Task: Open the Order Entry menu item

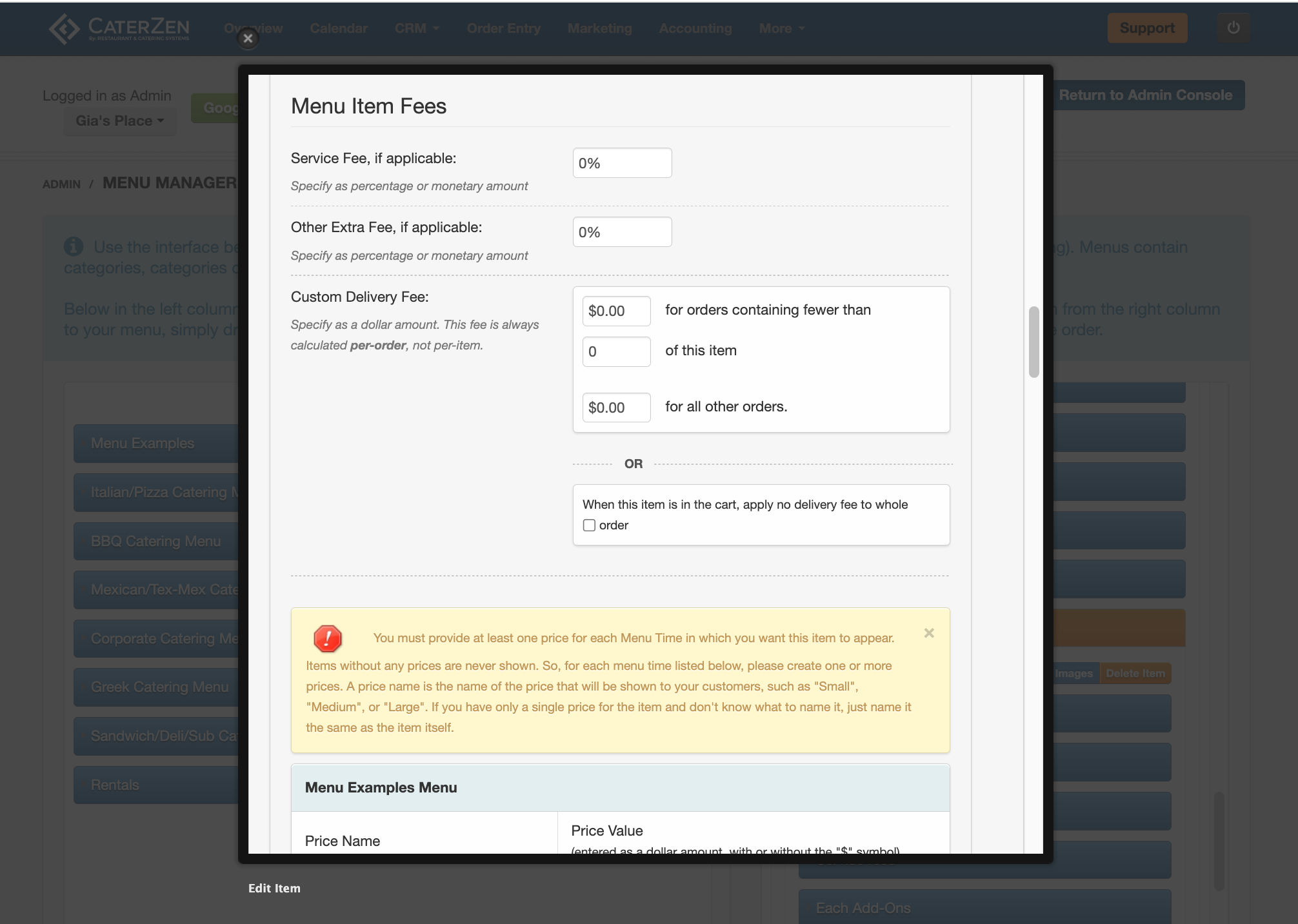Action: (503, 28)
